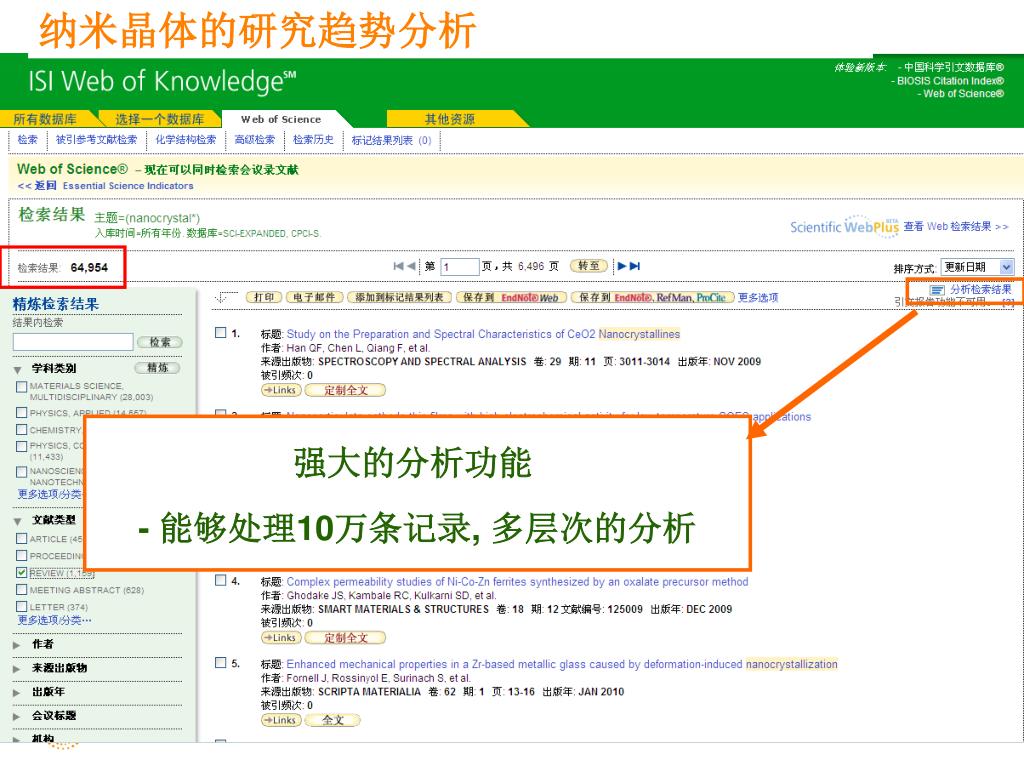Open Links for the Zr-based metallic glass record

tap(281, 720)
